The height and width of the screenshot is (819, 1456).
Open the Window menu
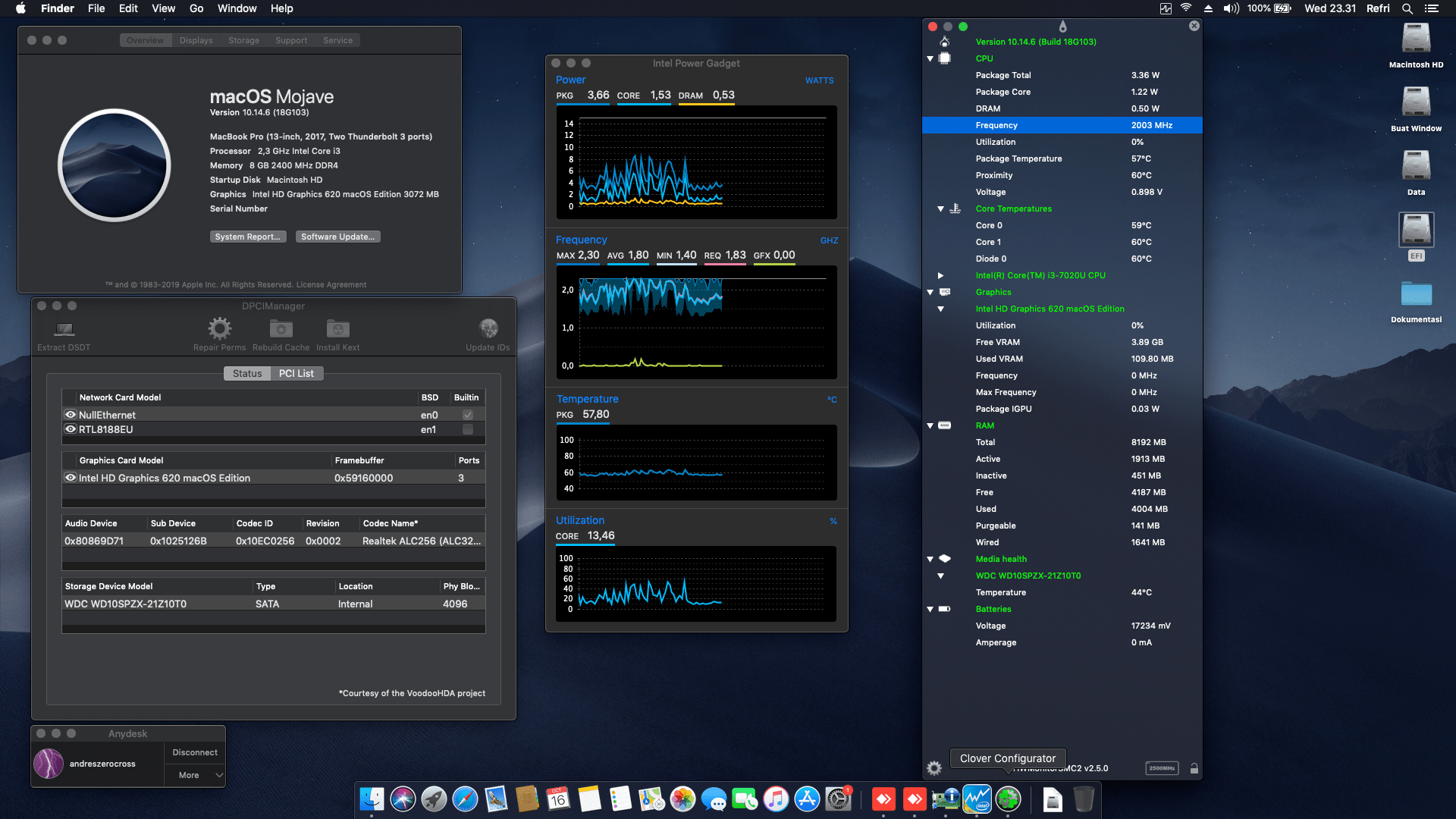(x=237, y=8)
